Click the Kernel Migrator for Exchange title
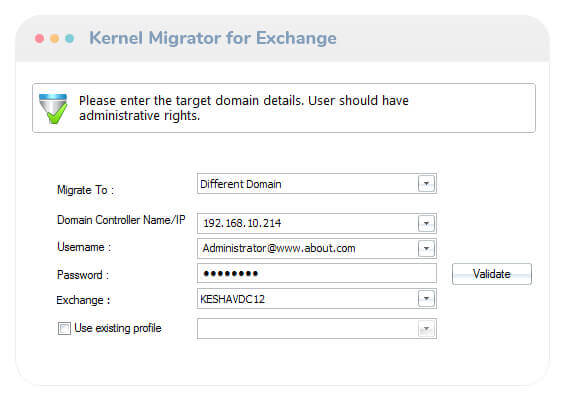Image resolution: width=565 pixels, height=401 pixels. [x=213, y=38]
